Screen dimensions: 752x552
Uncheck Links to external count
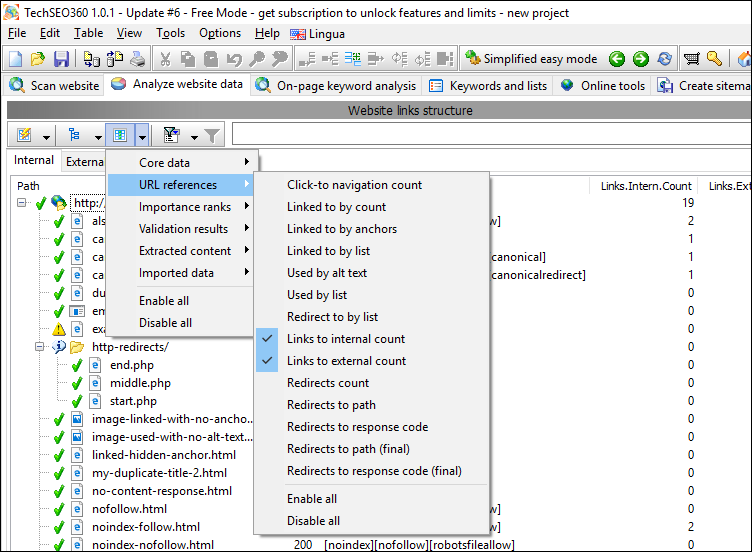(x=346, y=361)
